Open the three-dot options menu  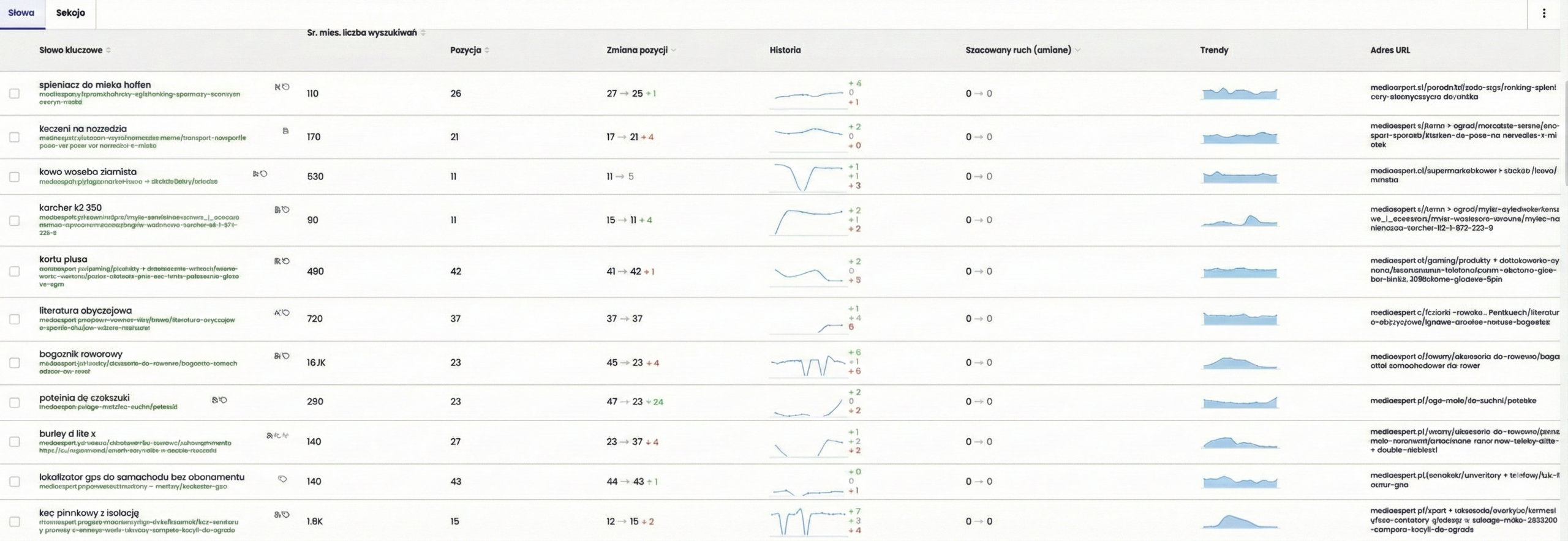coord(1544,13)
